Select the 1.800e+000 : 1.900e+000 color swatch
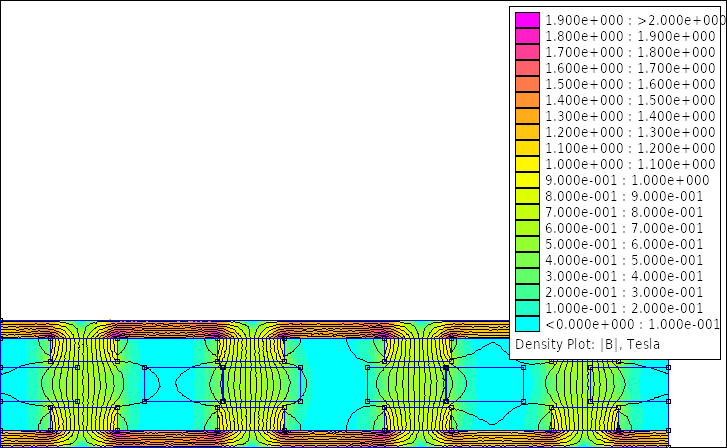The width and height of the screenshot is (727, 448). tap(527, 36)
